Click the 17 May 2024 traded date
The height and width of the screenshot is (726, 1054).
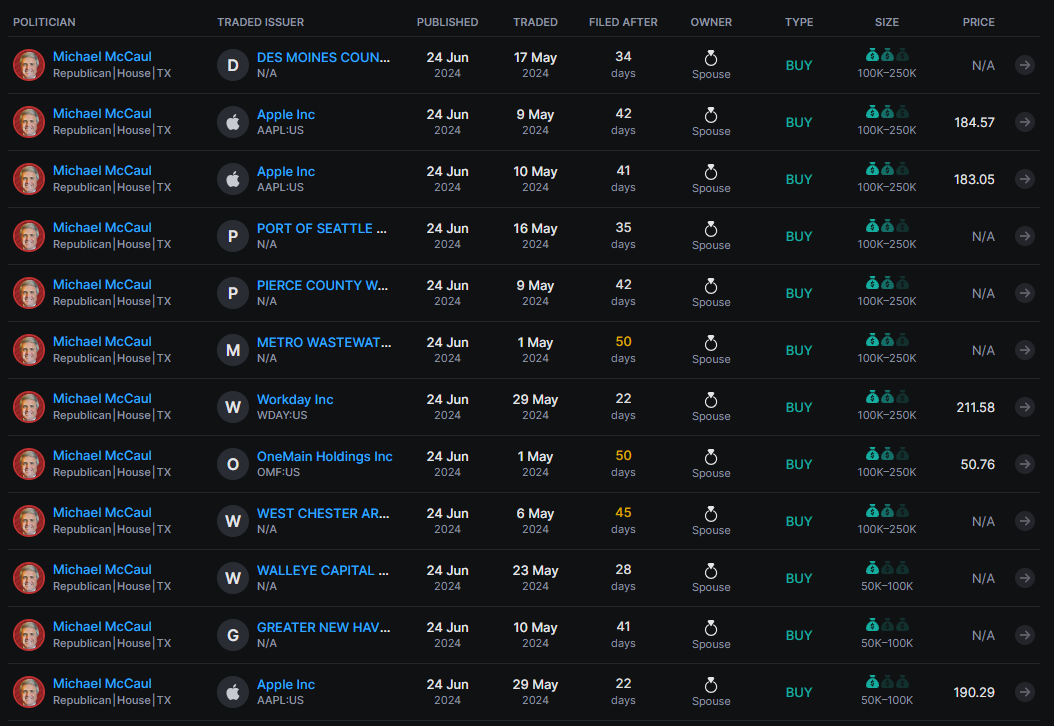pos(536,65)
